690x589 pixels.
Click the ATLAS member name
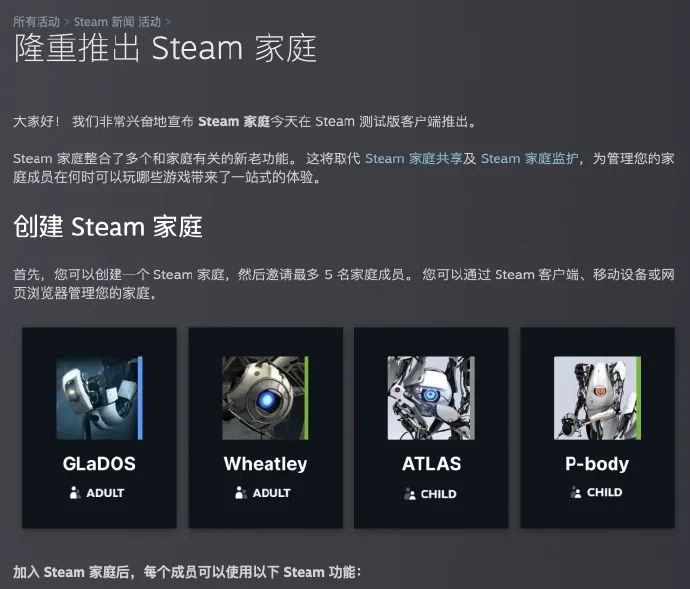(431, 464)
